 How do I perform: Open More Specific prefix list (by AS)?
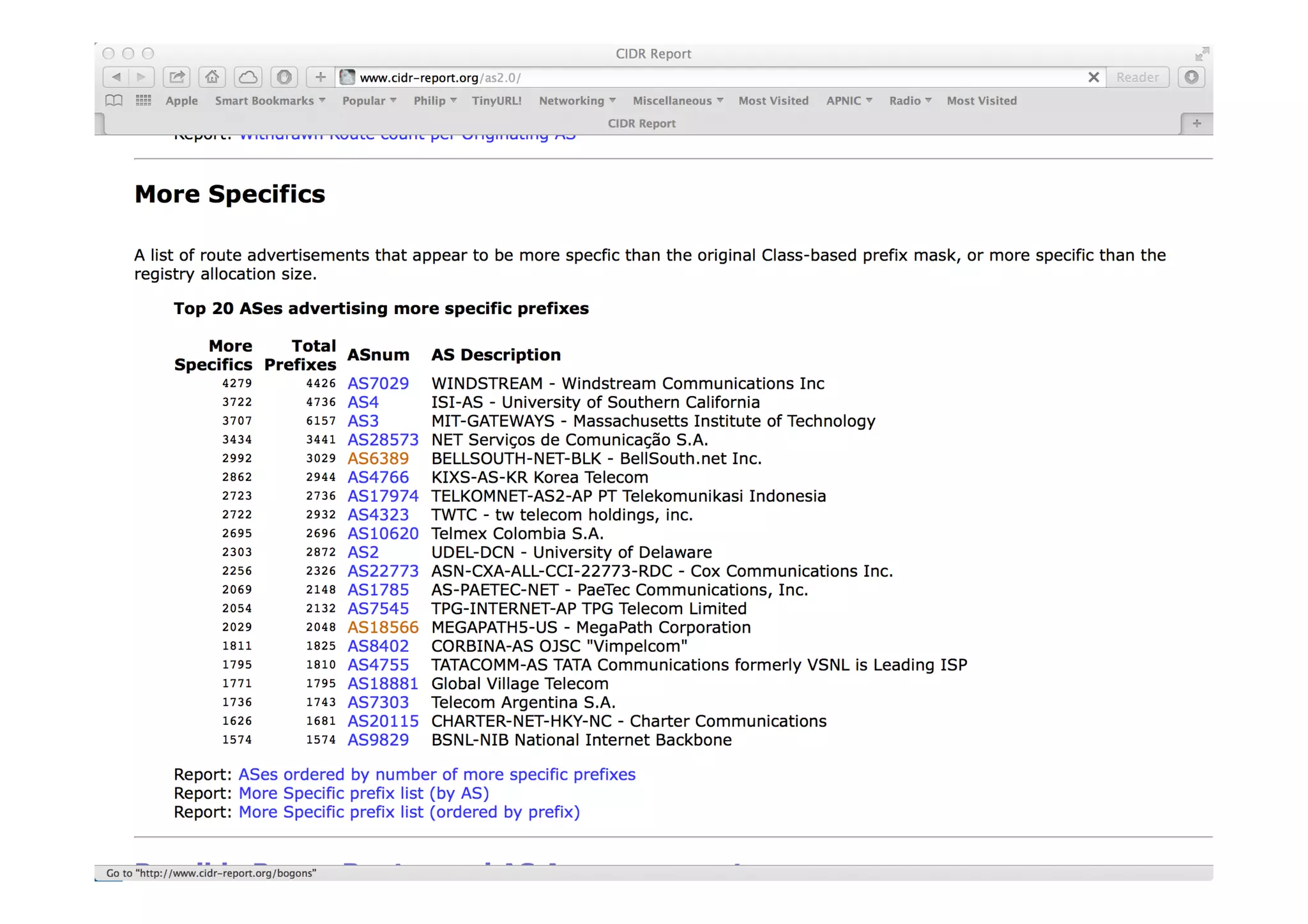363,794
